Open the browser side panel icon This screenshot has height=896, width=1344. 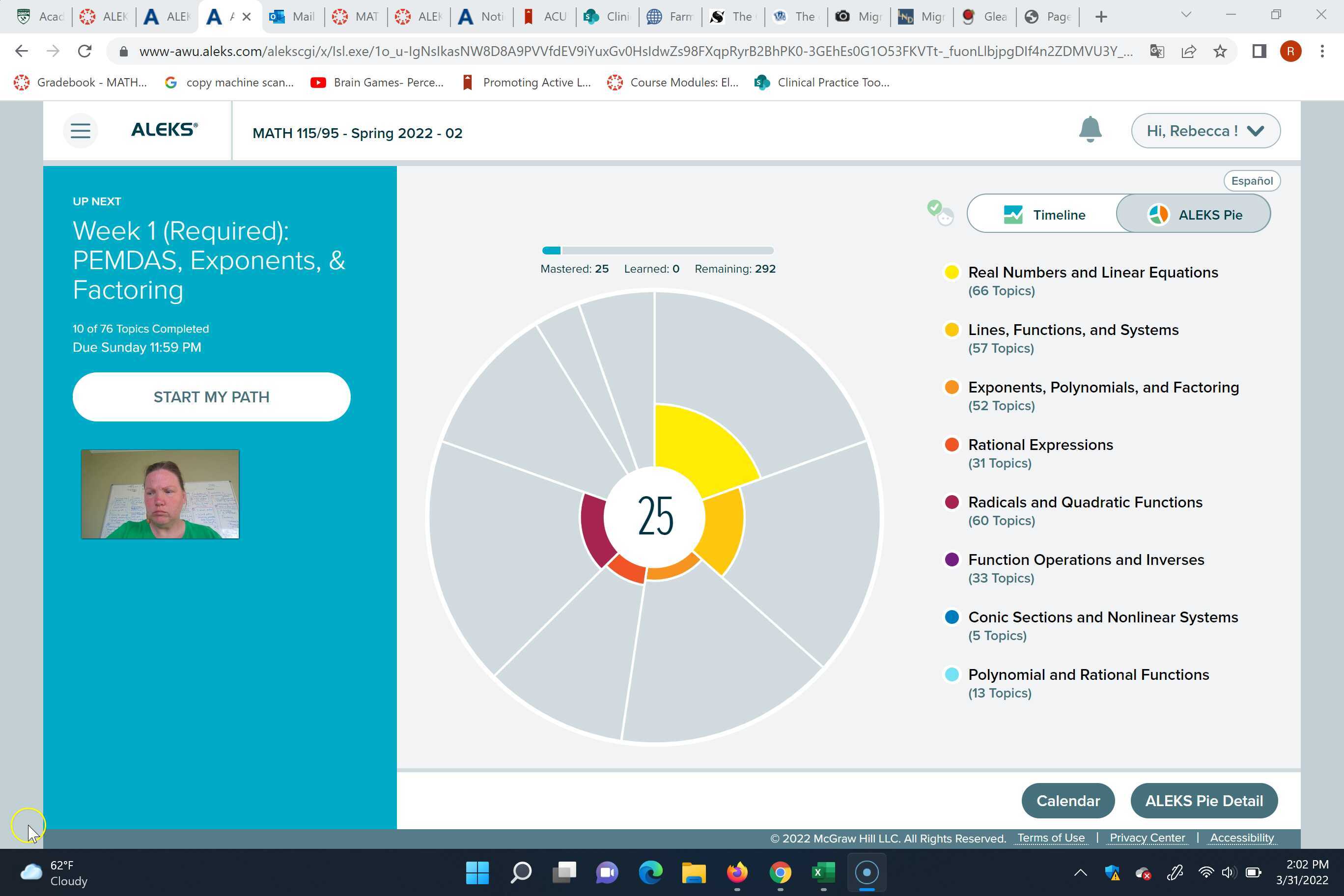point(1259,52)
